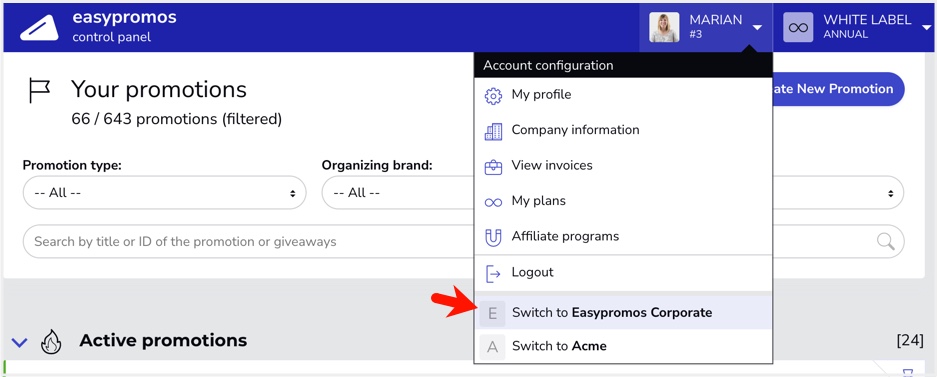The height and width of the screenshot is (377, 937).
Task: Choose Logout from the menu
Action: [x=623, y=272]
